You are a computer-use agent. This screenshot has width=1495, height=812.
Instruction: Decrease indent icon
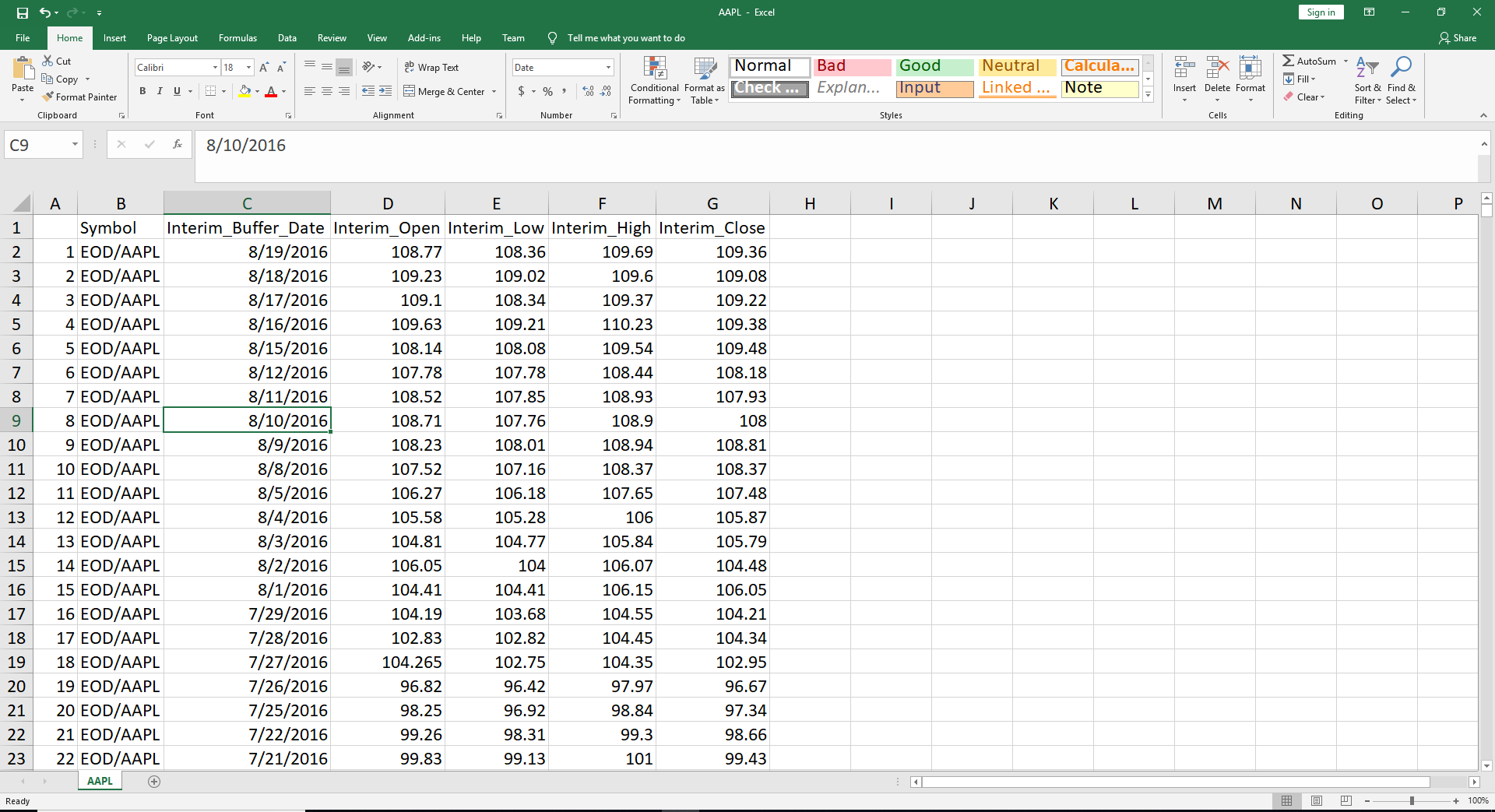[x=368, y=91]
